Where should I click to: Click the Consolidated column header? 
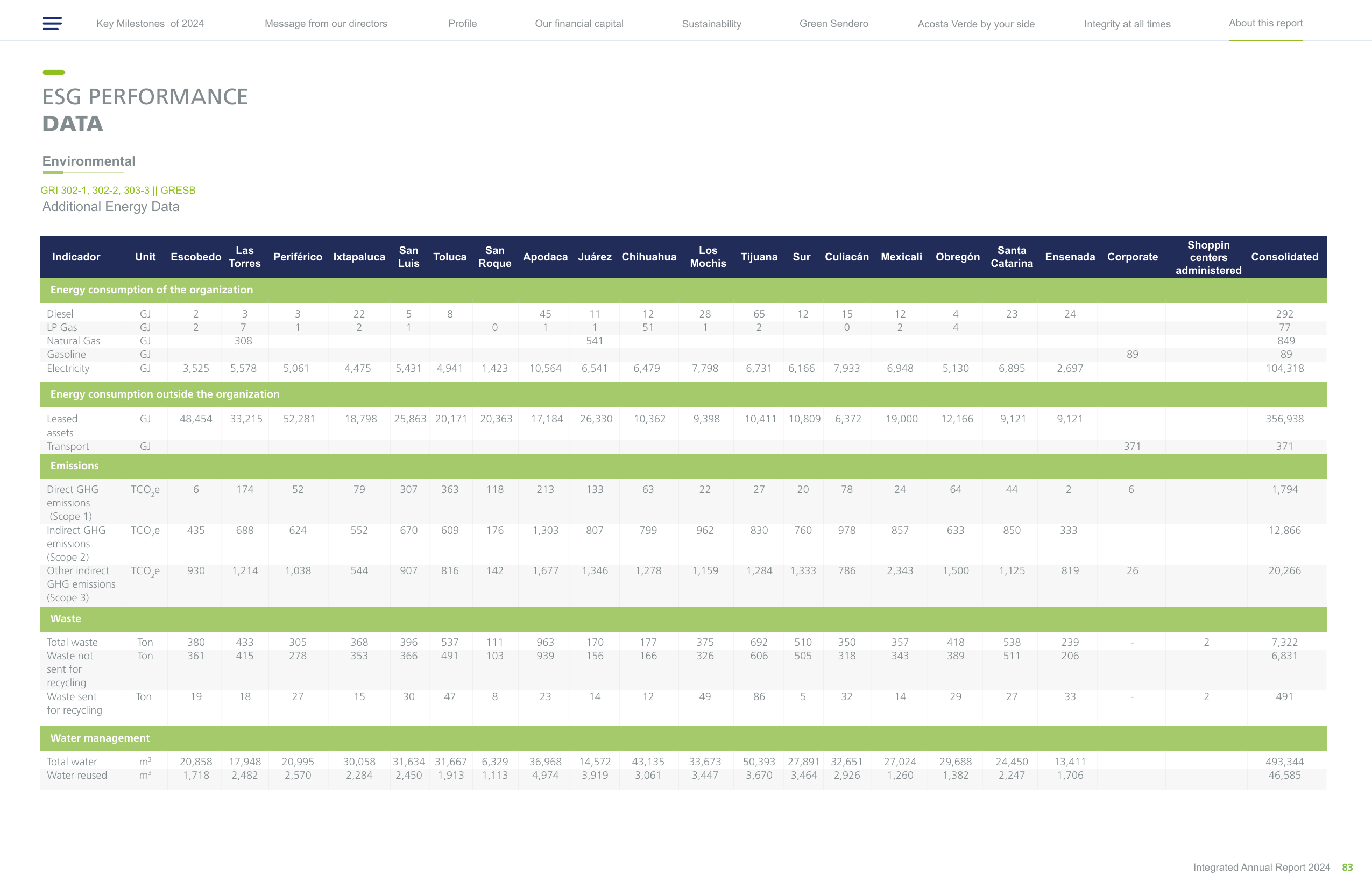(x=1284, y=257)
